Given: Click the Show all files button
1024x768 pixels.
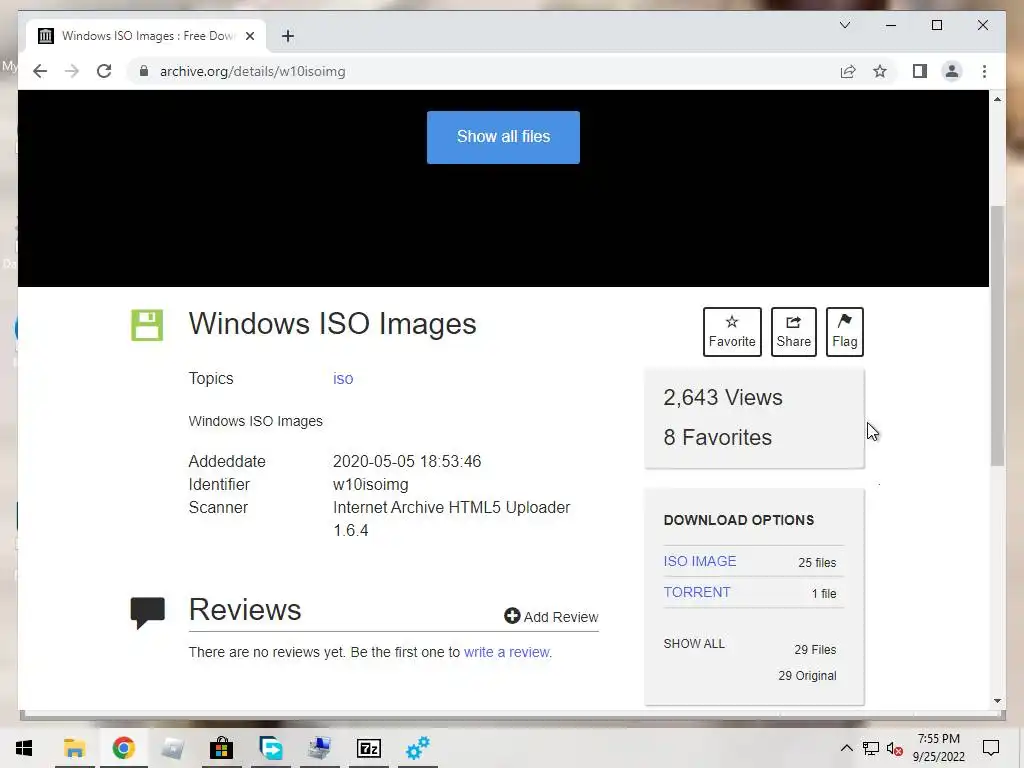Looking at the screenshot, I should coord(503,137).
